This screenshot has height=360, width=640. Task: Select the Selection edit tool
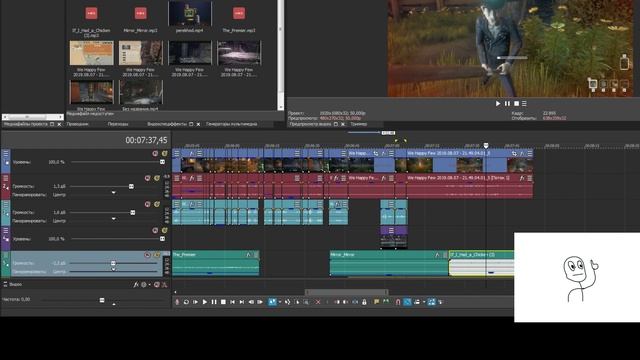[297, 302]
